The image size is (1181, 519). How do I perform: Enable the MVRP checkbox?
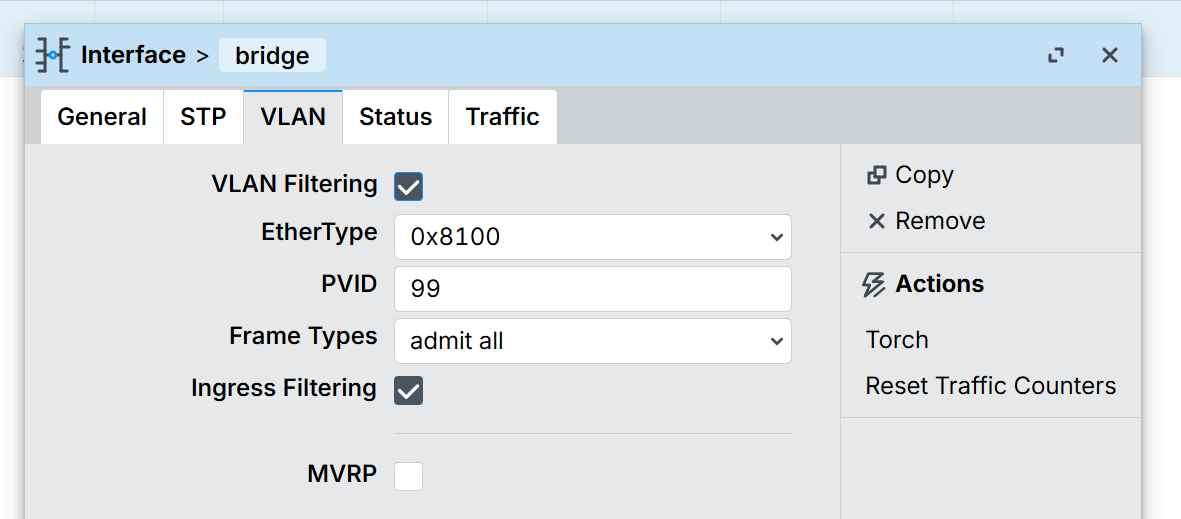(408, 476)
